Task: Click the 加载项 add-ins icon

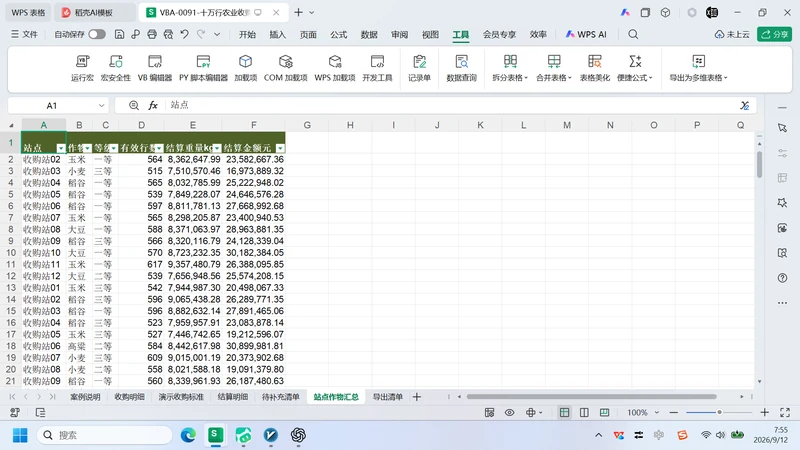Action: [x=245, y=68]
